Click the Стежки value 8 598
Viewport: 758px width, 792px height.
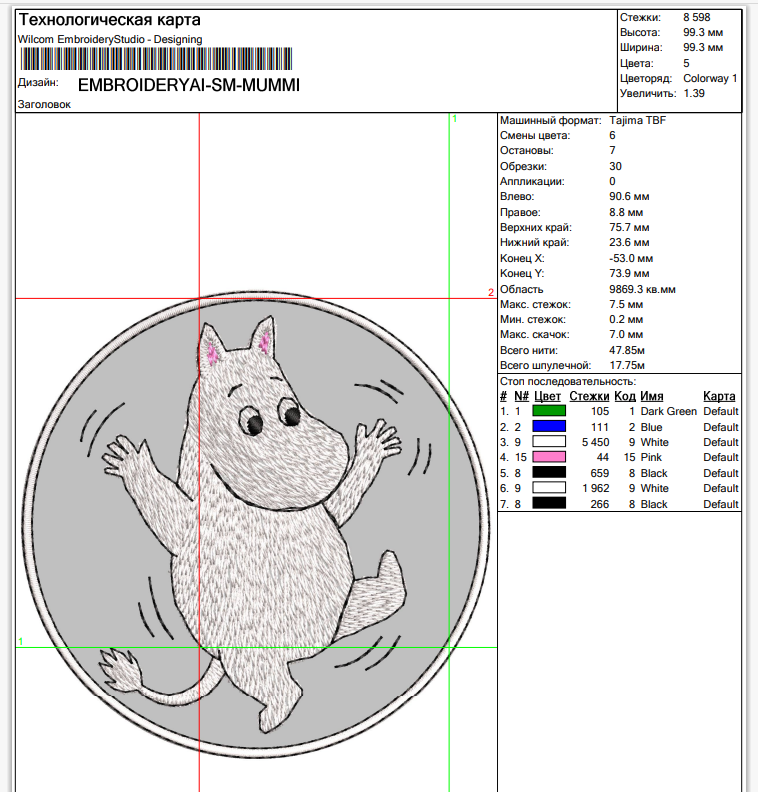[x=696, y=17]
